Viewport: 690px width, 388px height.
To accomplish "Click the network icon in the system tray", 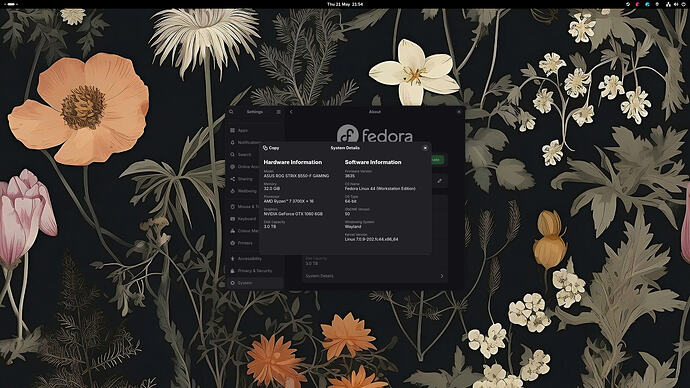I will [668, 4].
